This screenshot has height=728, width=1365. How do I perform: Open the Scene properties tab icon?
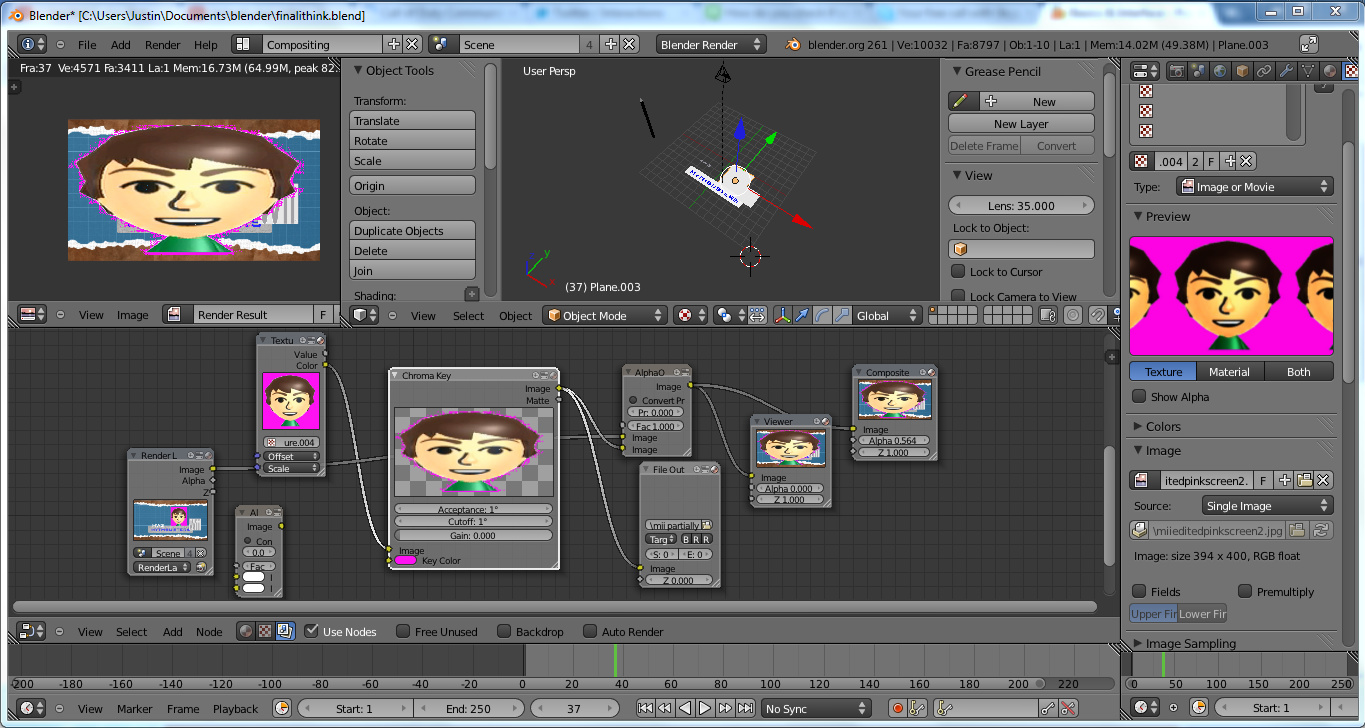[1198, 71]
